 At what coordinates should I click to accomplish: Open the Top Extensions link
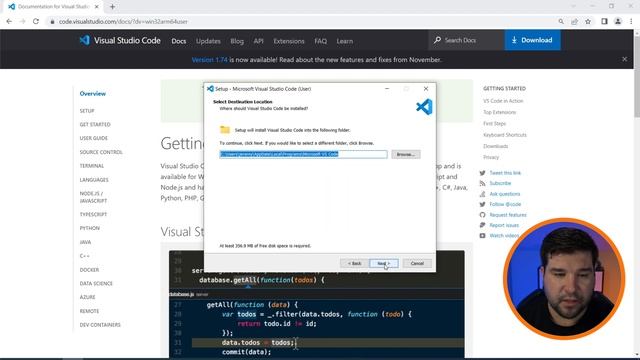pyautogui.click(x=500, y=112)
